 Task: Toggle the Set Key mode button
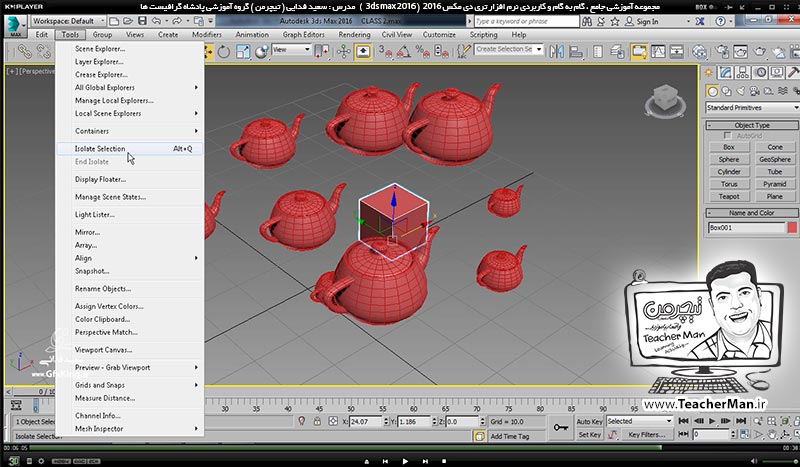point(589,434)
